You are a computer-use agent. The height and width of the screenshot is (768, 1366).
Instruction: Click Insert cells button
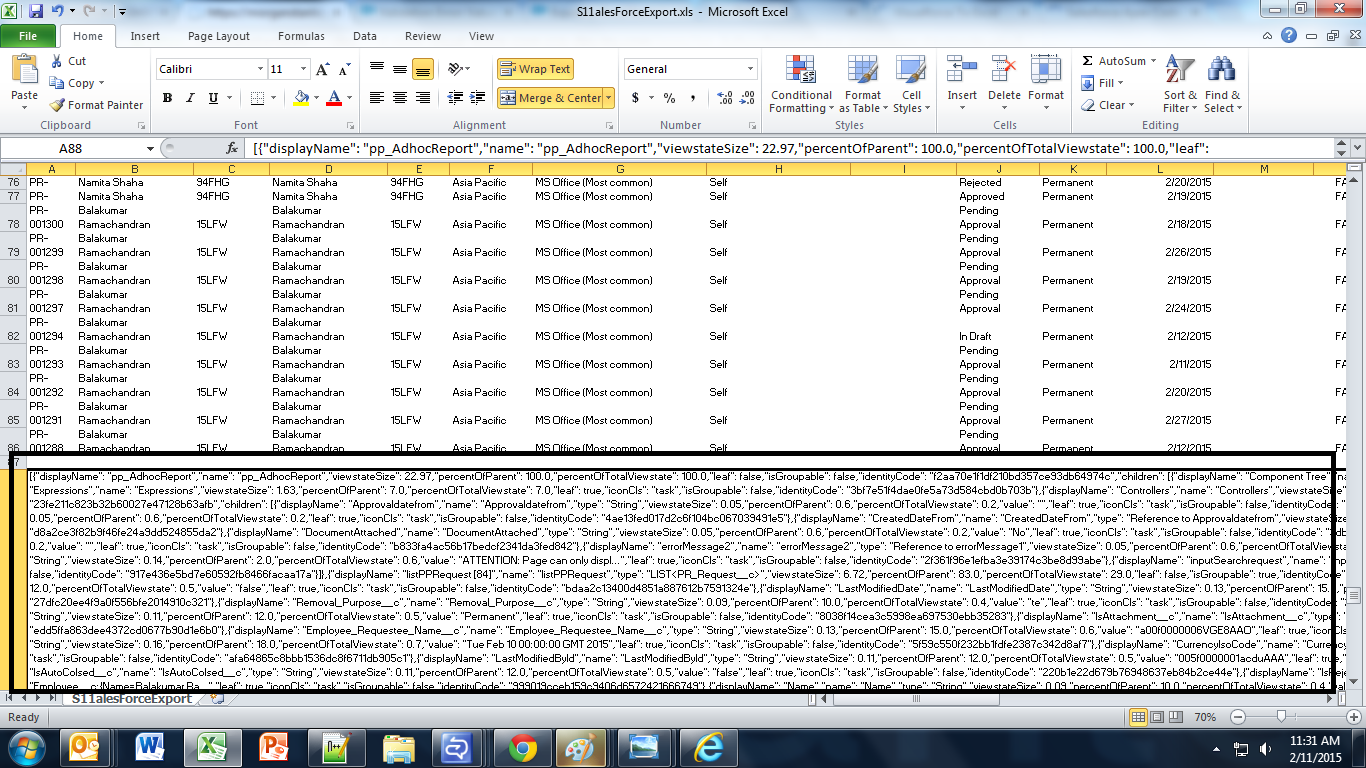tap(962, 80)
